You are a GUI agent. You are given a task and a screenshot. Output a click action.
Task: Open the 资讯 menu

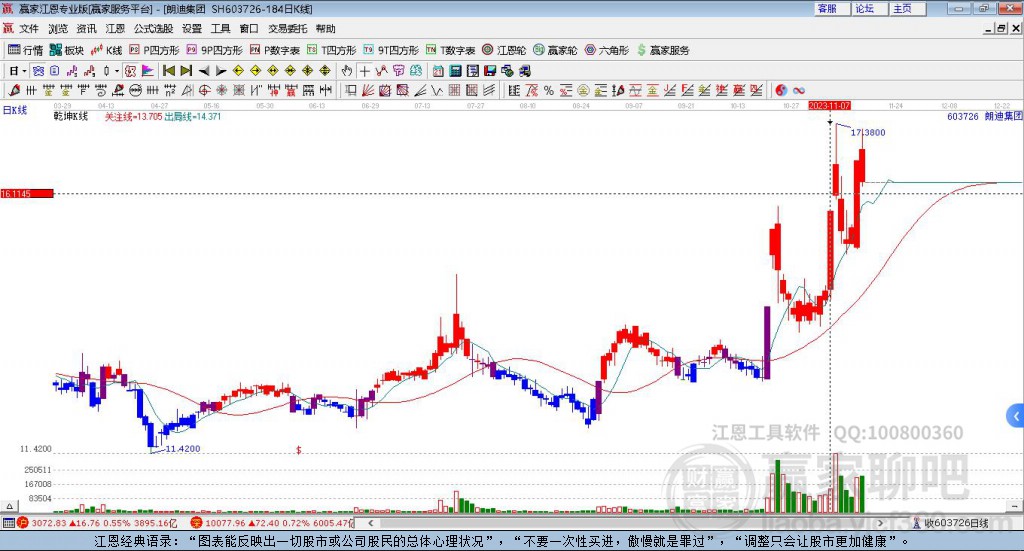click(x=86, y=29)
